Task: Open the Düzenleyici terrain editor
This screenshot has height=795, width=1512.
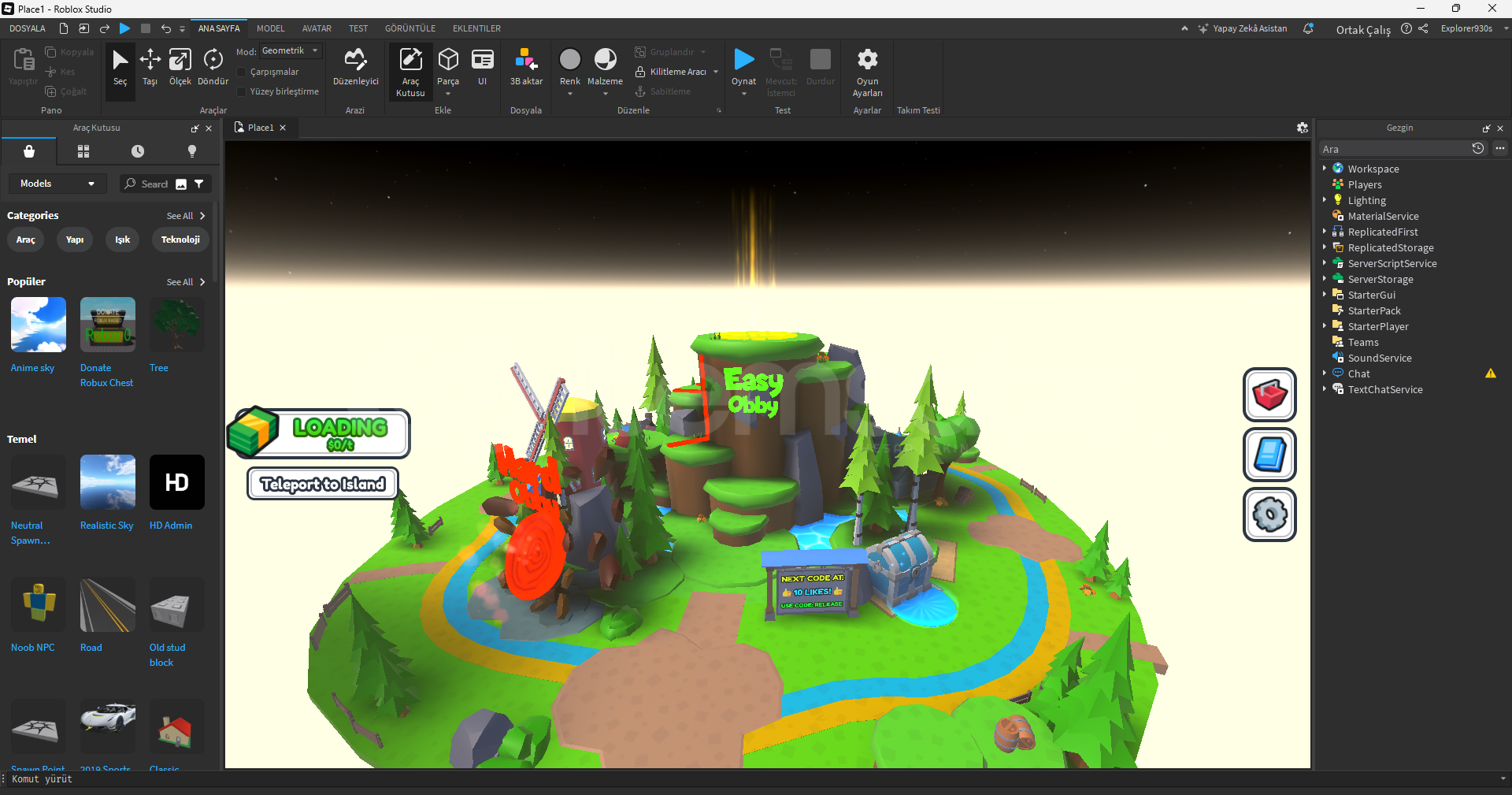Action: pyautogui.click(x=356, y=67)
